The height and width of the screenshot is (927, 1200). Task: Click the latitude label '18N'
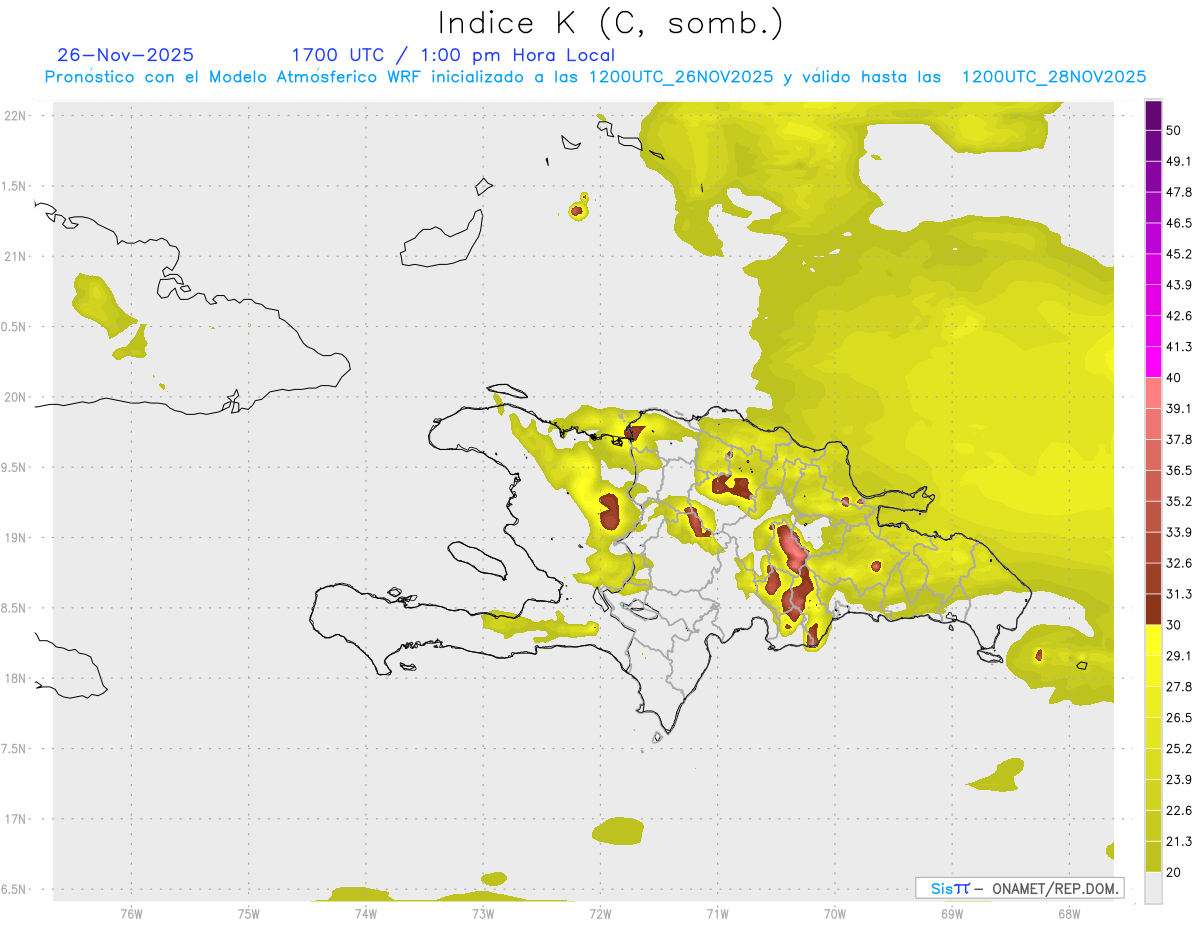tap(16, 679)
